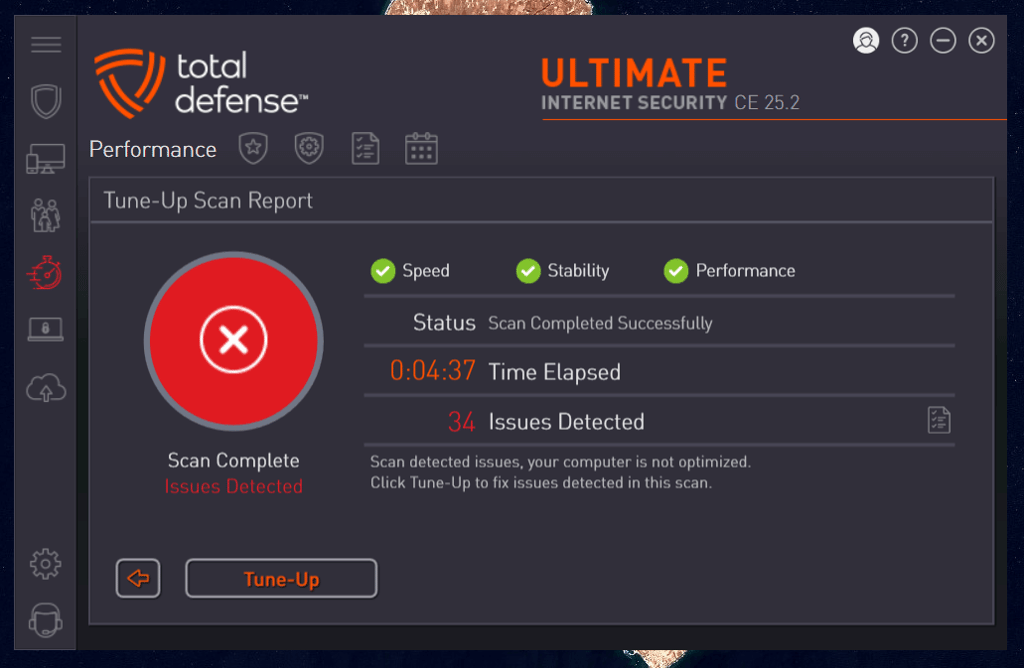Click the Tune-Up button

pos(281,579)
